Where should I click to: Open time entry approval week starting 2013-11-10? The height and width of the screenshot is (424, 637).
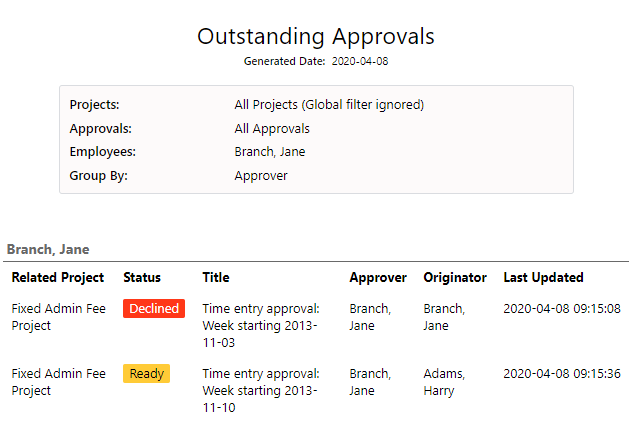pos(261,391)
